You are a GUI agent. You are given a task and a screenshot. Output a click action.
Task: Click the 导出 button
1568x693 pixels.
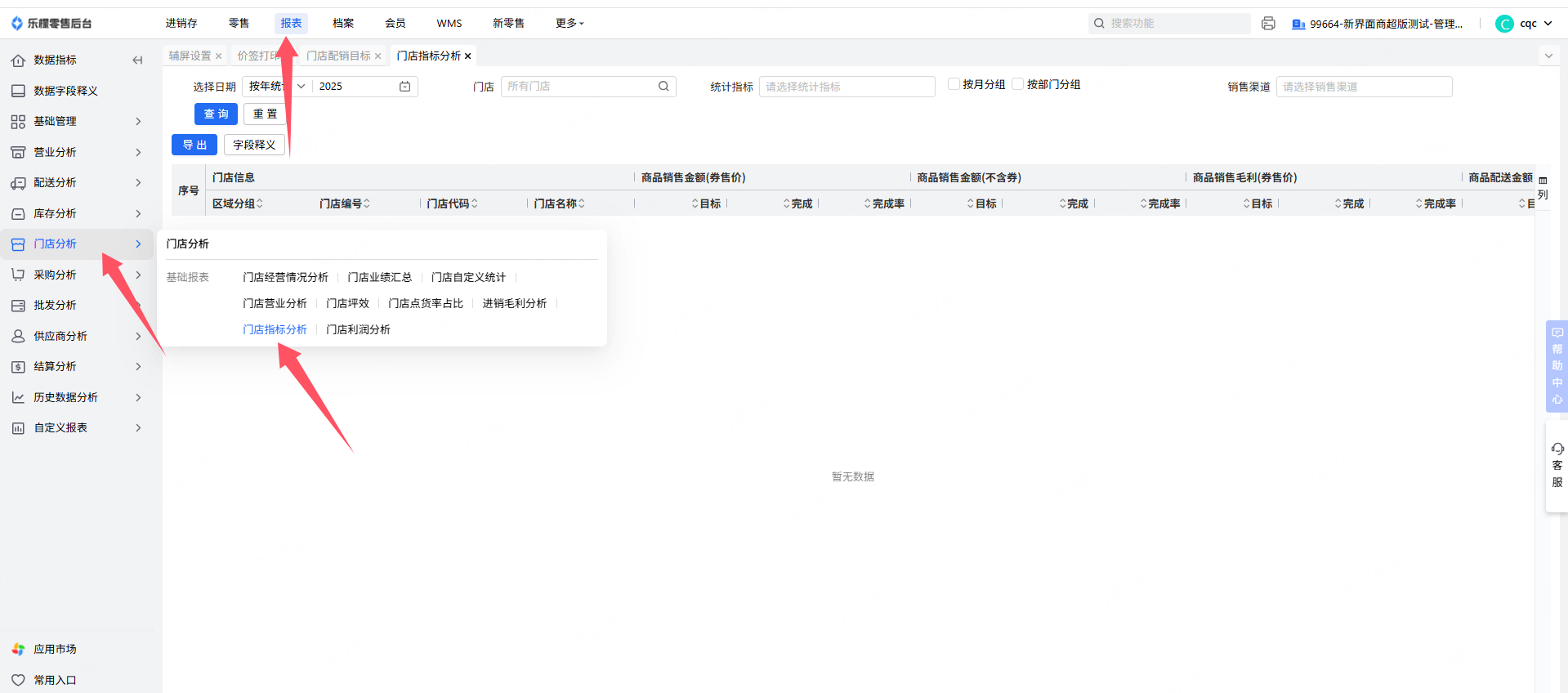coord(194,145)
